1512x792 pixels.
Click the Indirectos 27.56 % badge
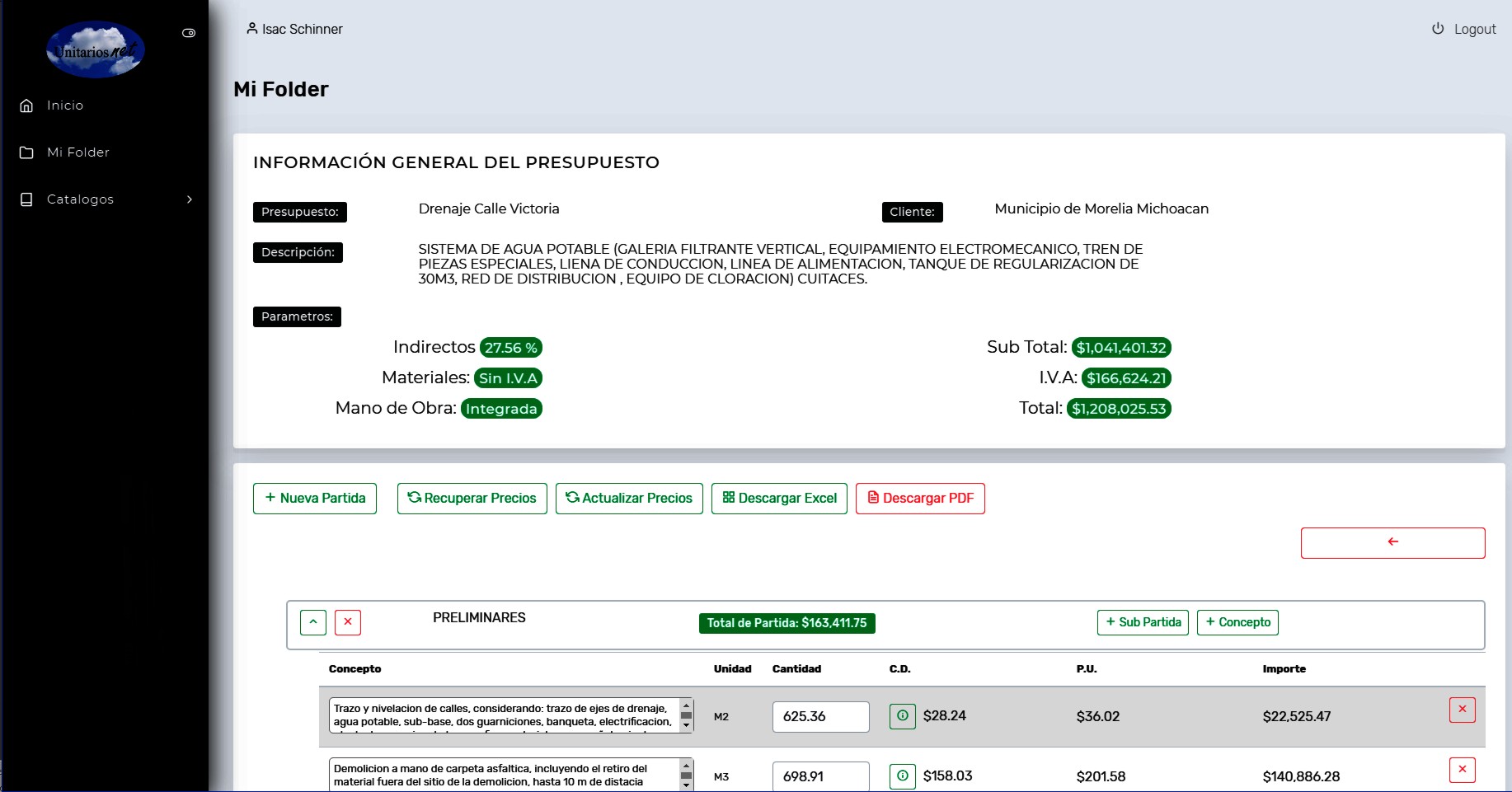click(x=510, y=348)
